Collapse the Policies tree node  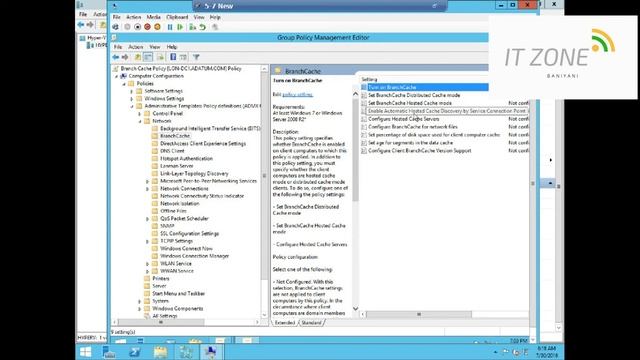pos(124,84)
